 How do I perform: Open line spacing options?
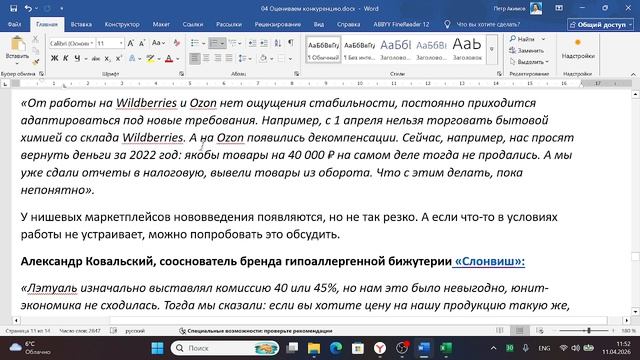(244, 59)
